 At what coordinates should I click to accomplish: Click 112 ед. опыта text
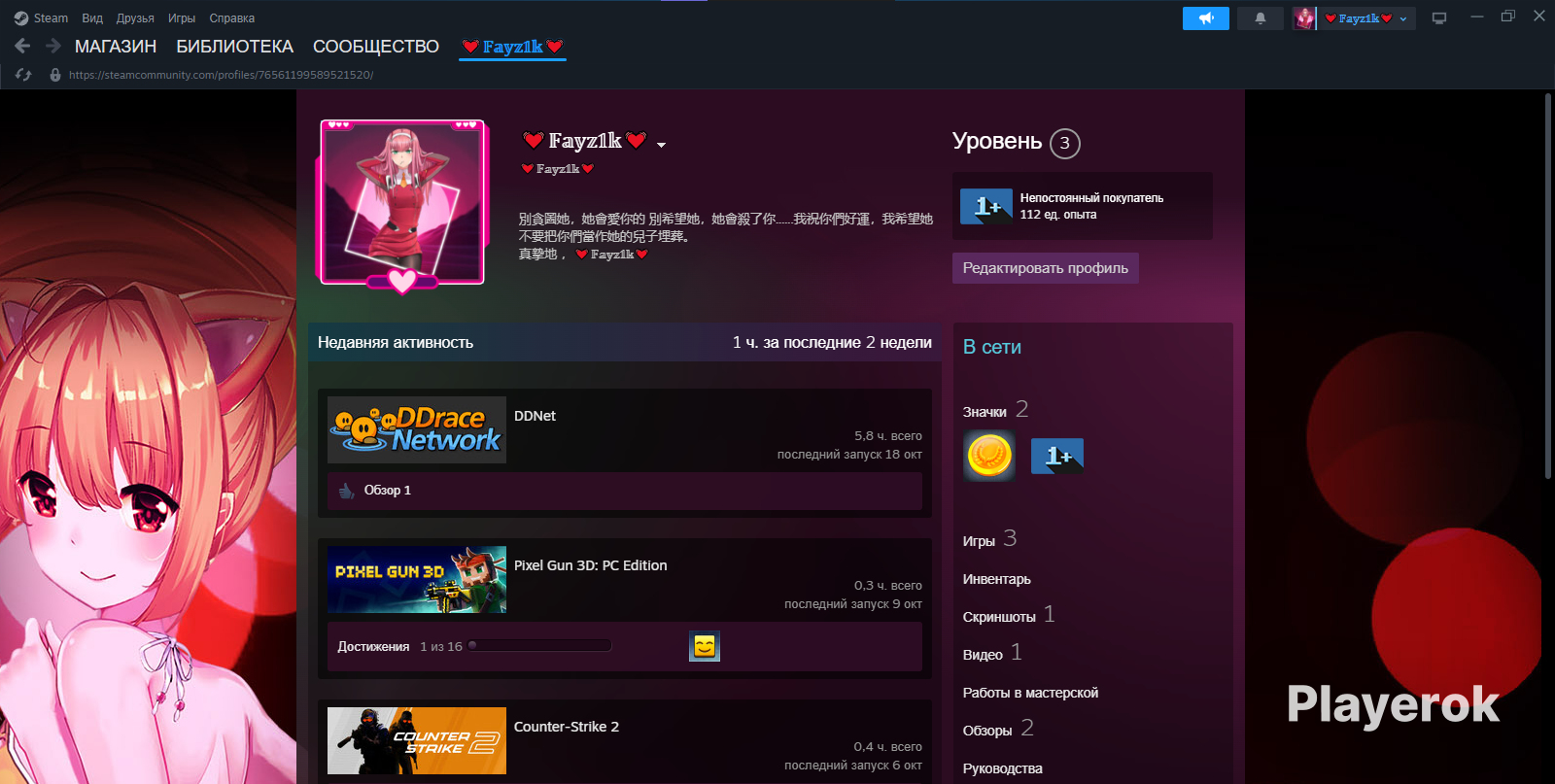click(1058, 215)
